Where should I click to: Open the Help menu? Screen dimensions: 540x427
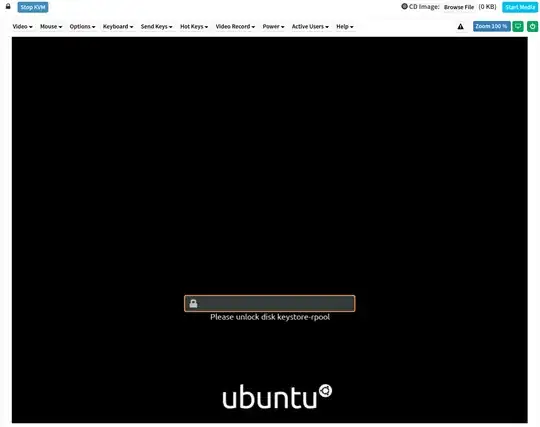(x=345, y=27)
